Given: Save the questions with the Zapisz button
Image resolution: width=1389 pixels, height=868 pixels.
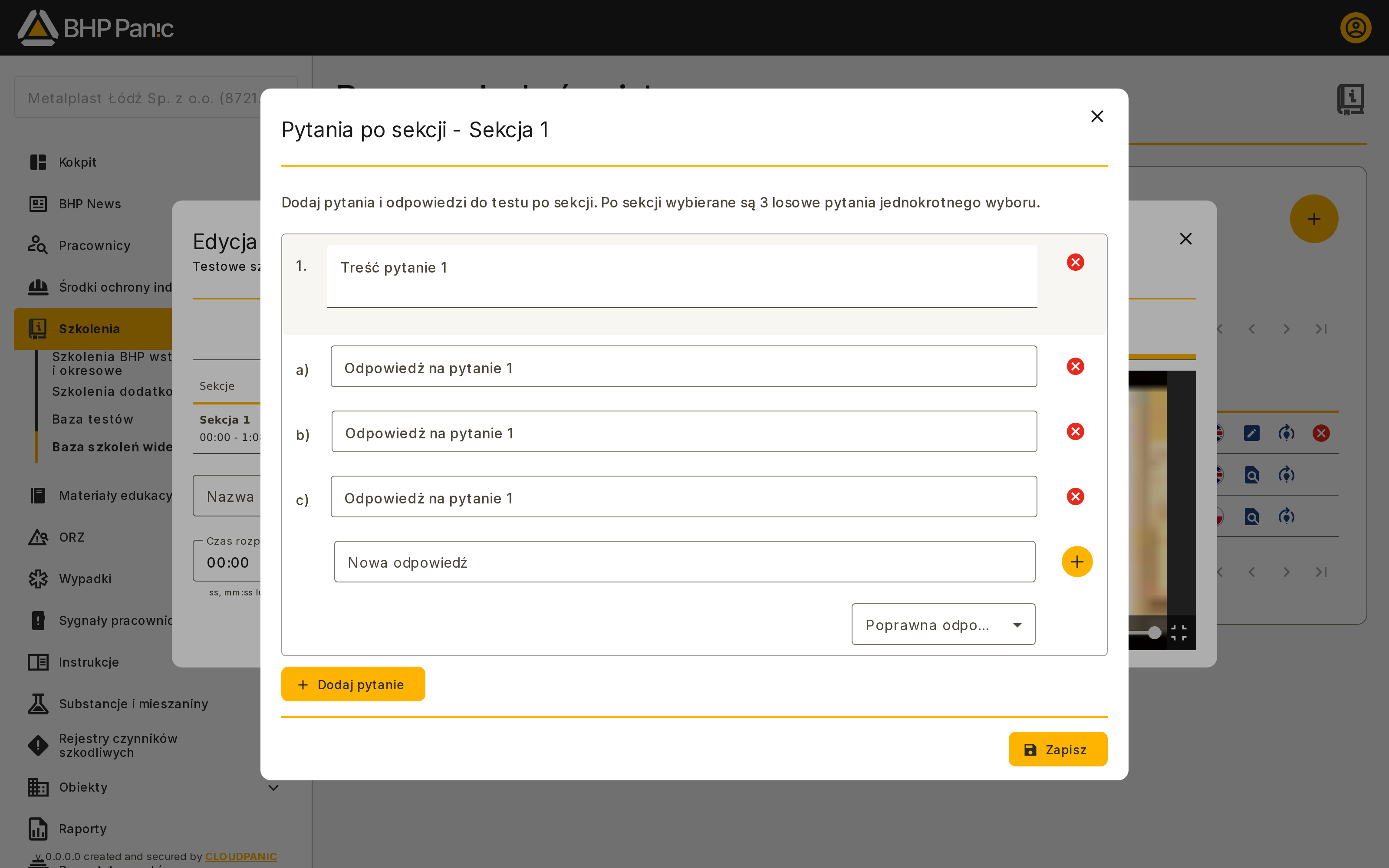Looking at the screenshot, I should (1057, 749).
